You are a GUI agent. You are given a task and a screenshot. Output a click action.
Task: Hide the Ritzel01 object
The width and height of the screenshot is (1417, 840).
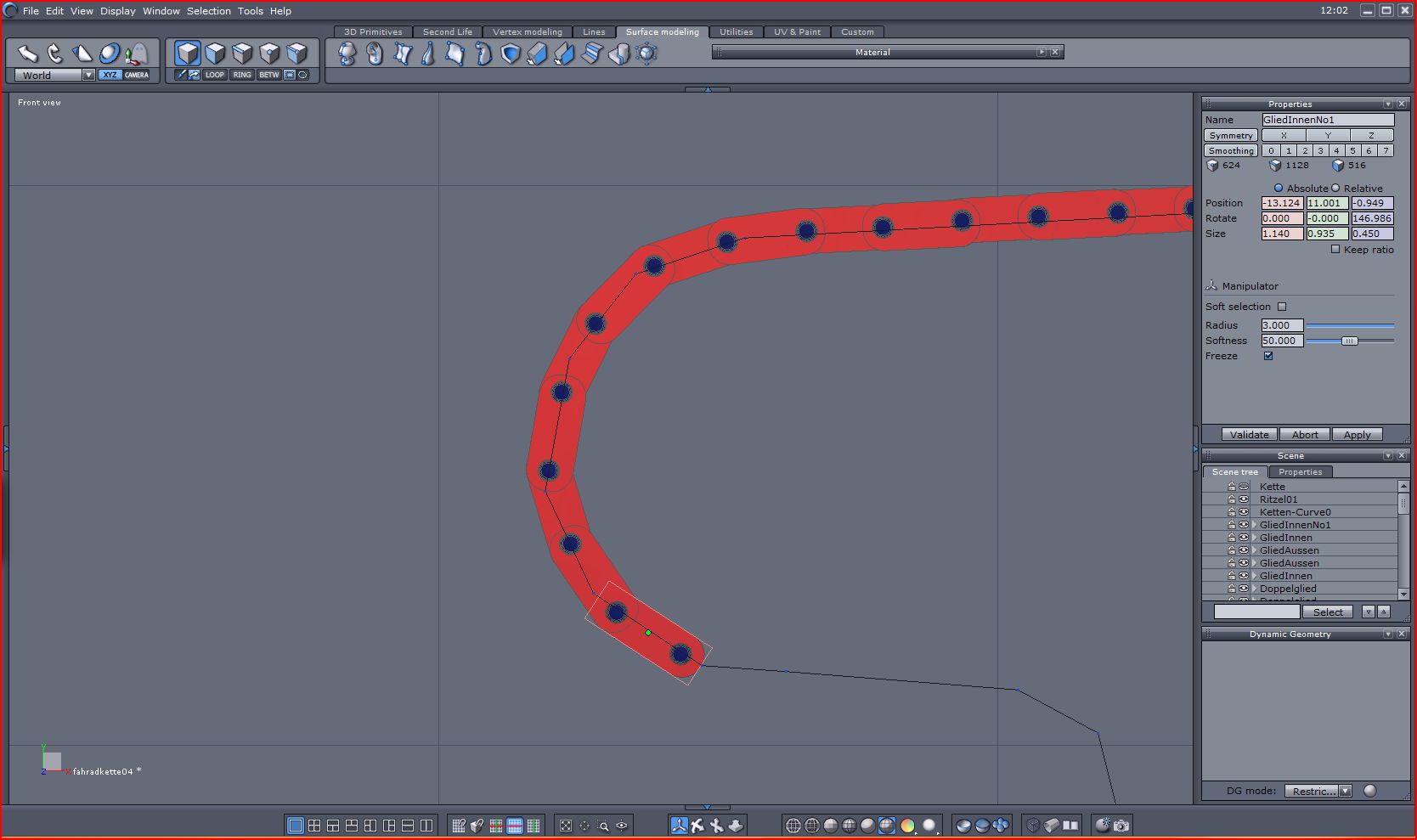pos(1244,499)
